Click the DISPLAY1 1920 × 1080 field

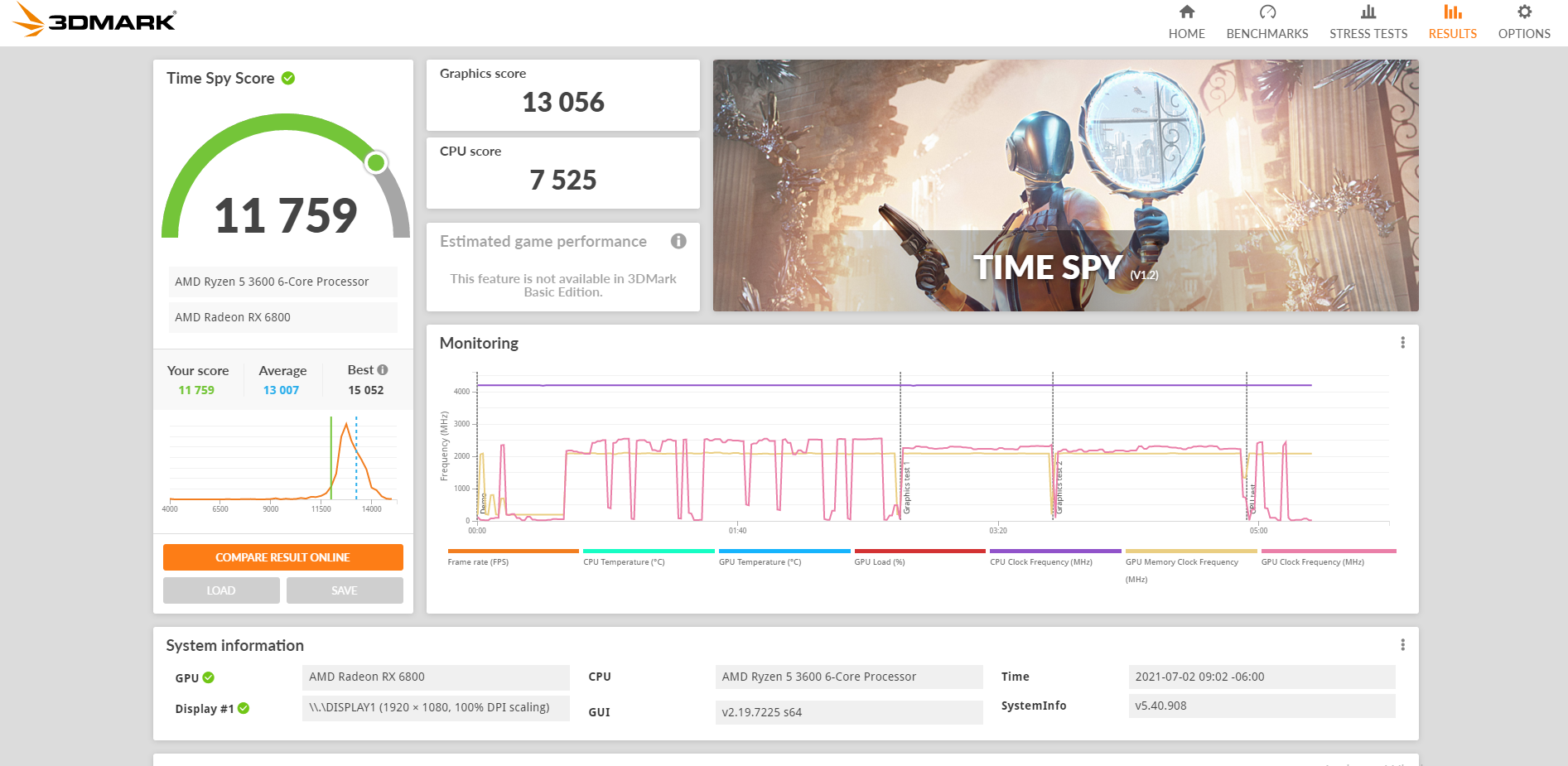(x=436, y=708)
